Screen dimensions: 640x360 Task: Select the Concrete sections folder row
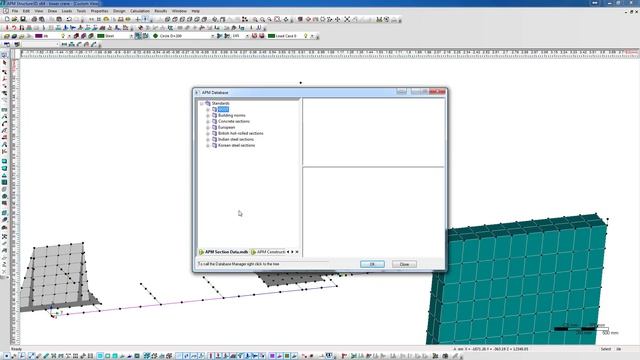233,122
